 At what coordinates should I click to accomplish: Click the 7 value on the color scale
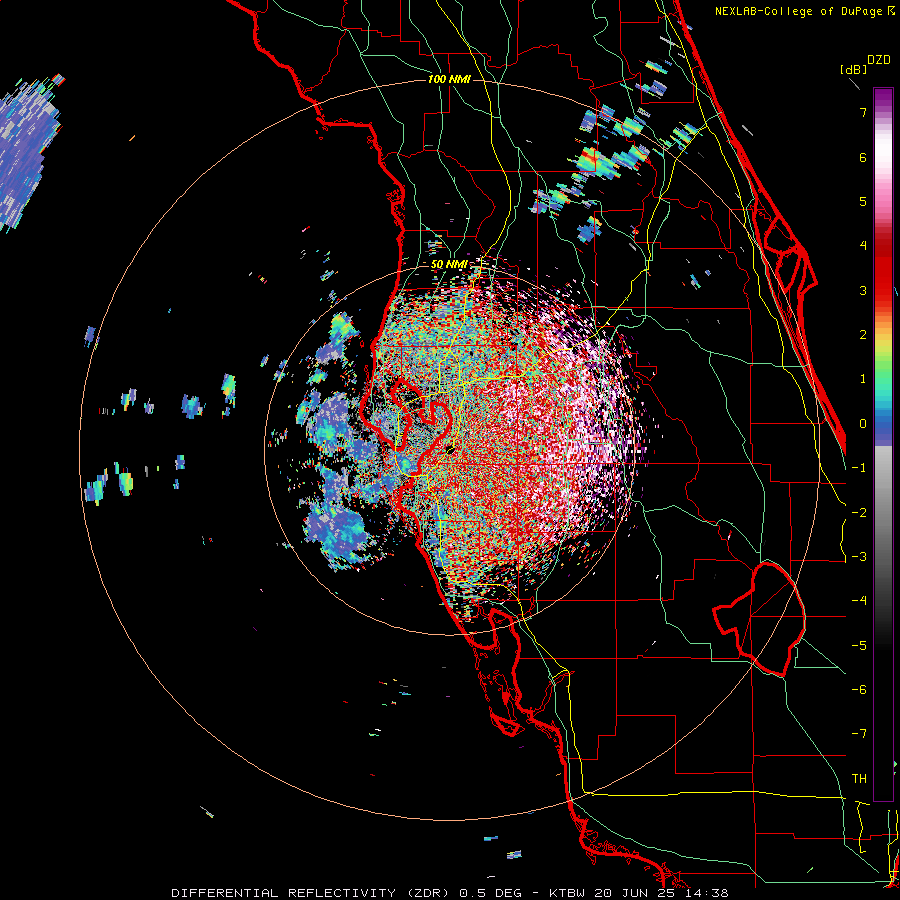click(863, 112)
